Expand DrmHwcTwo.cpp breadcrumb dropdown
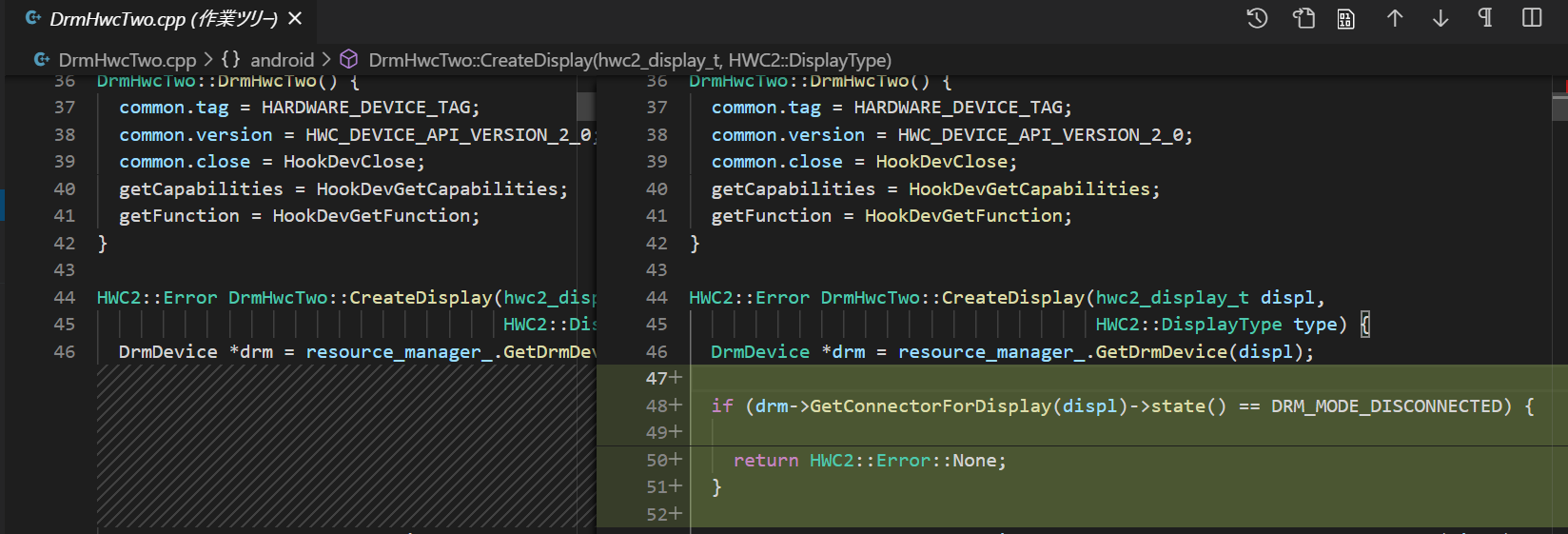The width and height of the screenshot is (1568, 534). pyautogui.click(x=127, y=60)
